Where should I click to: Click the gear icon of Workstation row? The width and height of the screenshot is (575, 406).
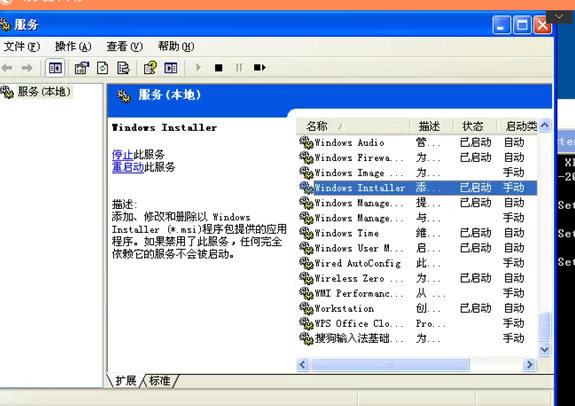306,308
